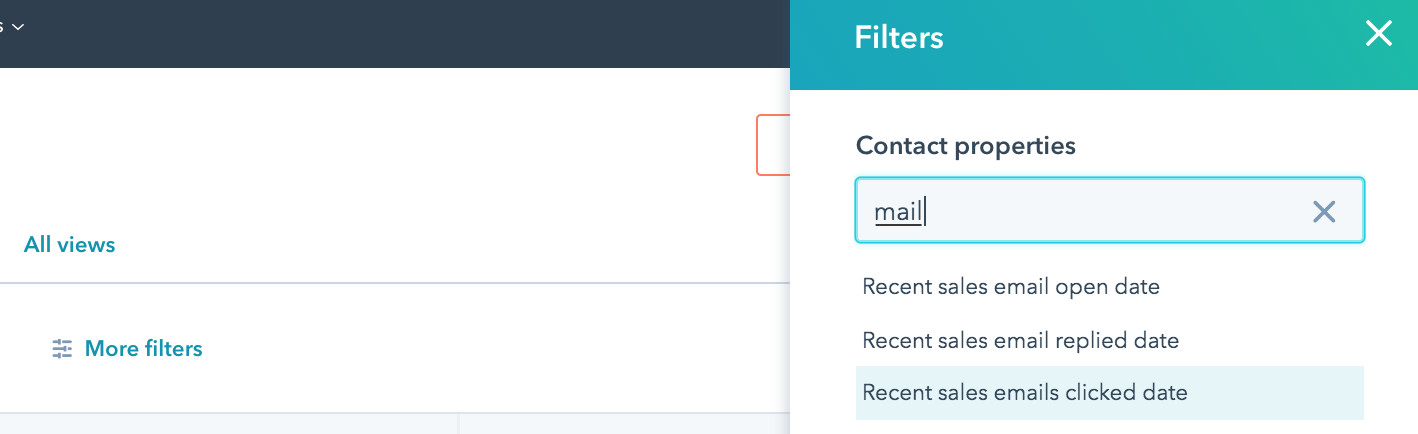
Task: Click the dark top navigation bar
Action: click(400, 33)
